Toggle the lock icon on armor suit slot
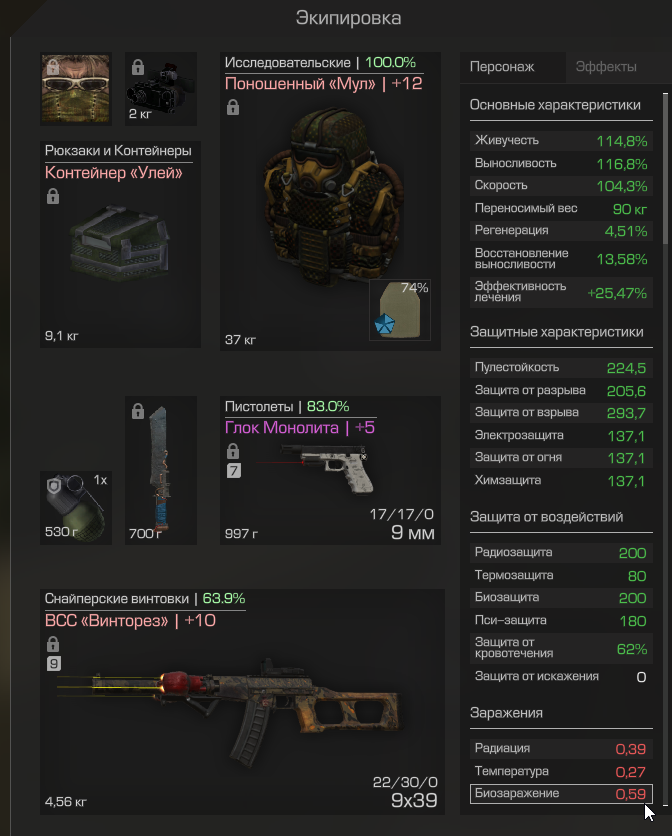 (233, 108)
